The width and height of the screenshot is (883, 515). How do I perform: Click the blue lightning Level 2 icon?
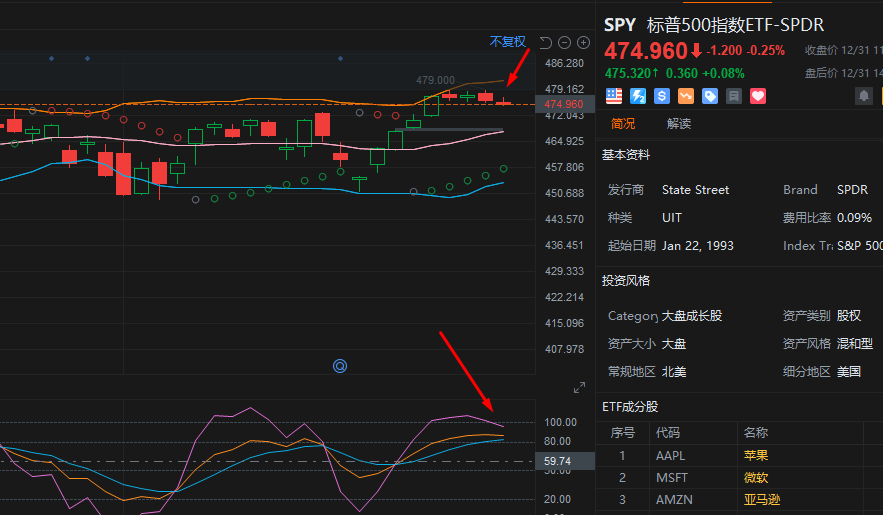638,96
